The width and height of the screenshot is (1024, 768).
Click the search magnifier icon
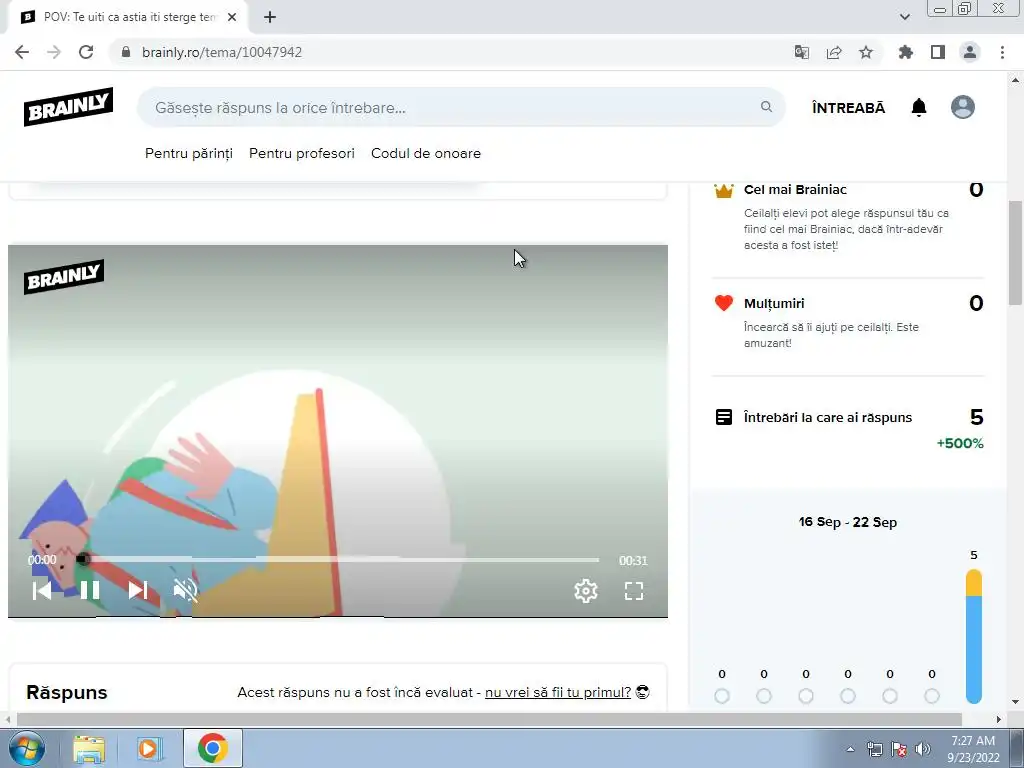pos(766,106)
